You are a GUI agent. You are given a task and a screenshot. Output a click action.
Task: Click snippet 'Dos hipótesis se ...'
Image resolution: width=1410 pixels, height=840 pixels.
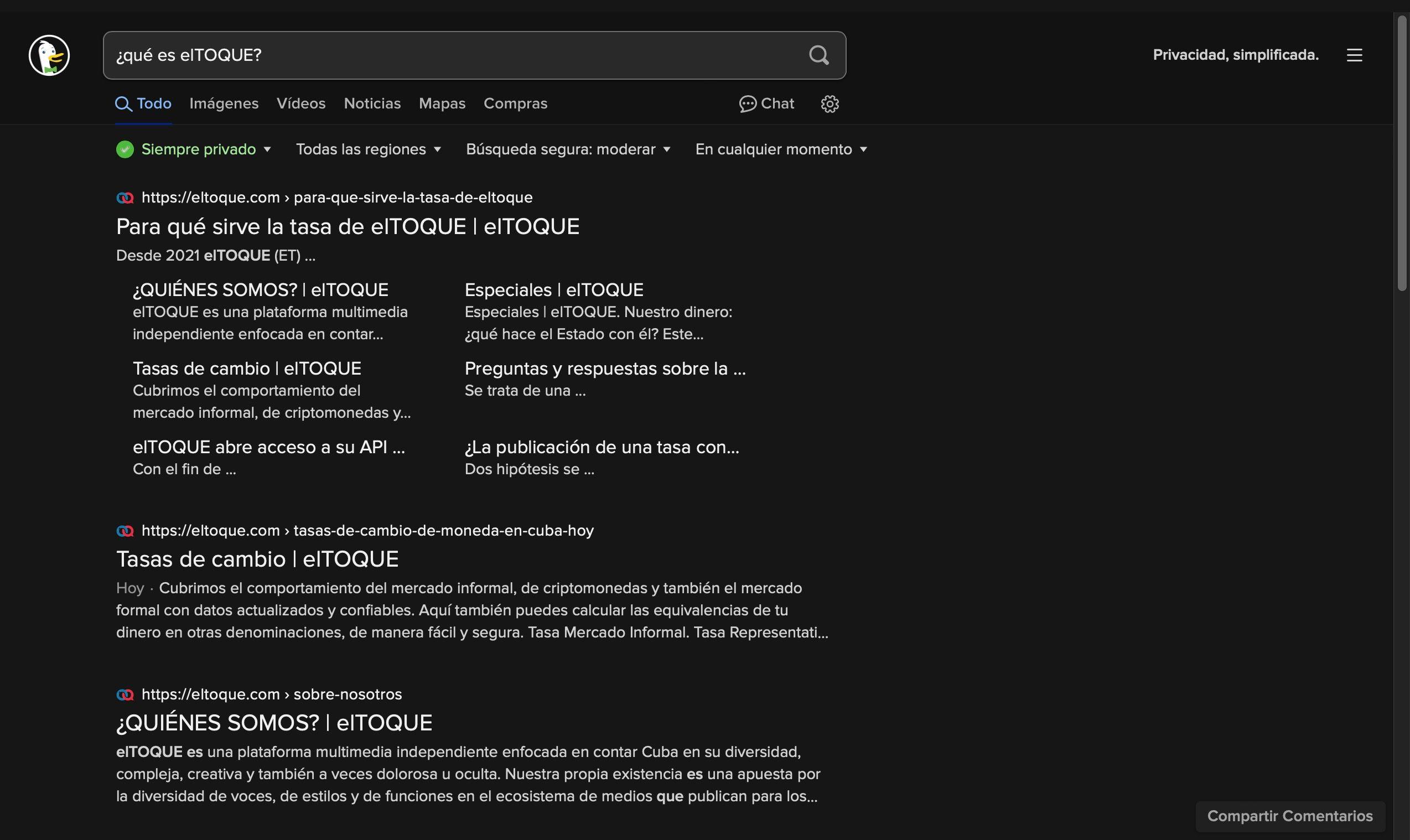point(529,469)
